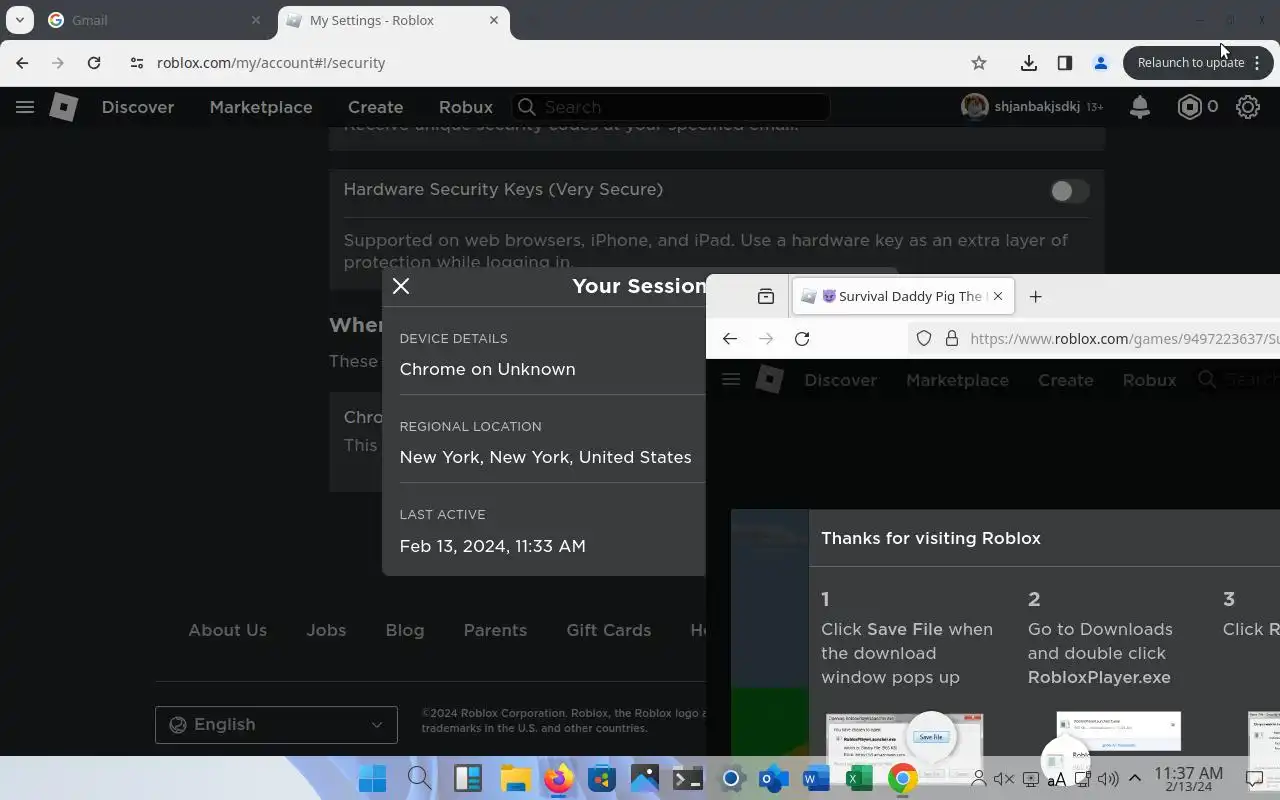Open the notifications bell in Roblox header
This screenshot has height=800, width=1280.
[x=1139, y=107]
